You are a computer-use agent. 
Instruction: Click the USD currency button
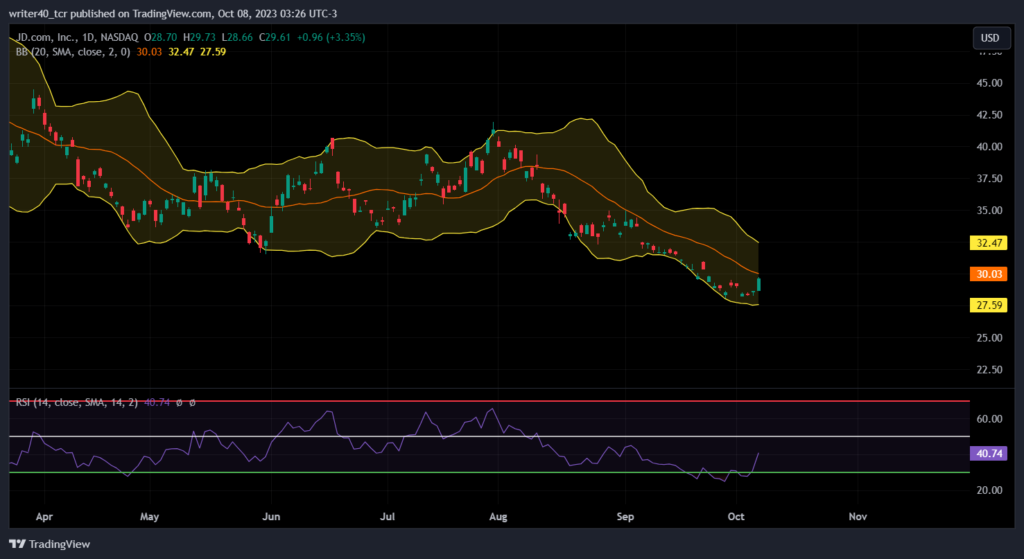pos(990,38)
